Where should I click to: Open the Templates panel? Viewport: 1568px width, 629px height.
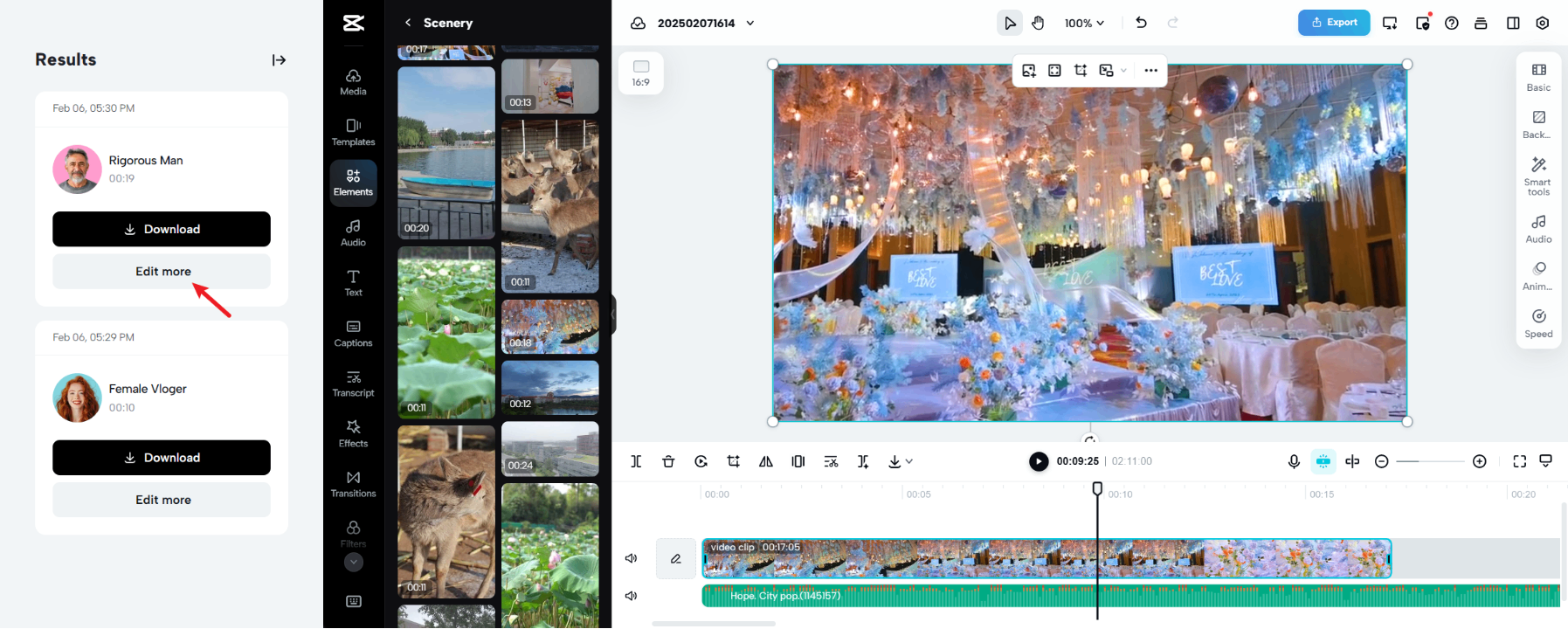point(353,133)
